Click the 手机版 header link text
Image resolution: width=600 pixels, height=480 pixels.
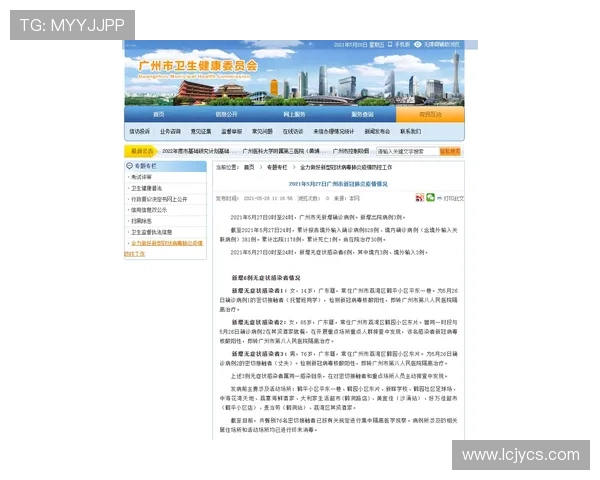point(402,44)
